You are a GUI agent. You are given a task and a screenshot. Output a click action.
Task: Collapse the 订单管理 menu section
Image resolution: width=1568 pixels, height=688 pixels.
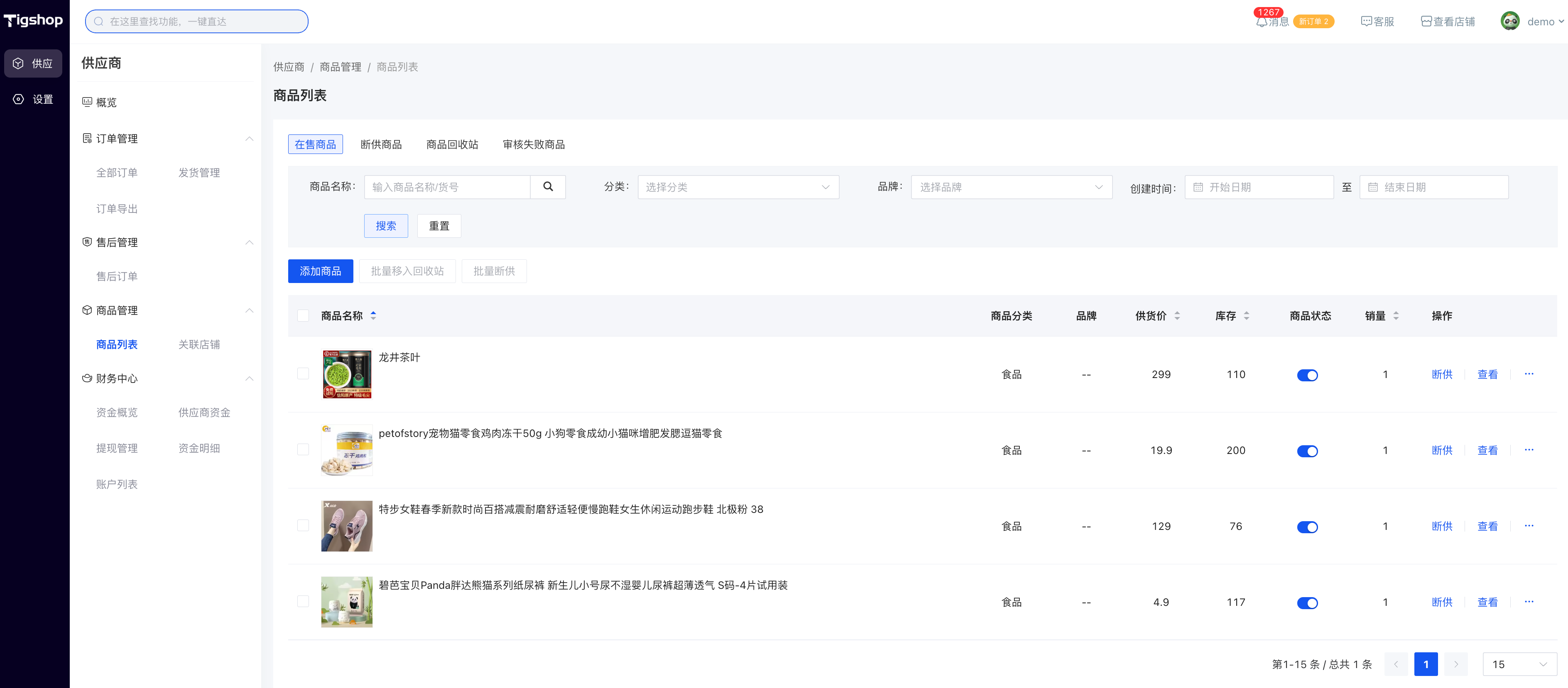pyautogui.click(x=249, y=139)
